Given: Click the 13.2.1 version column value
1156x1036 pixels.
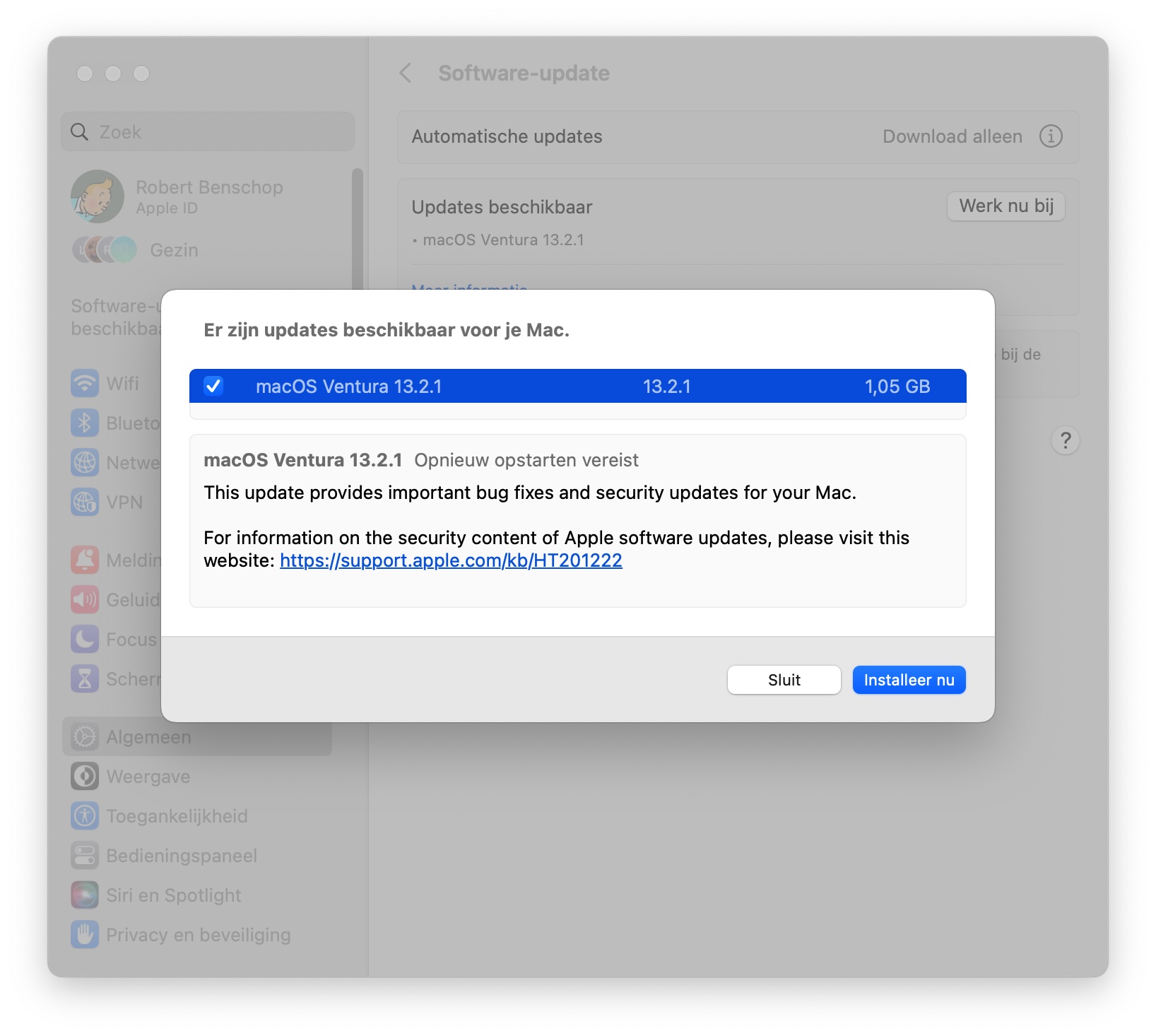Looking at the screenshot, I should click(667, 387).
